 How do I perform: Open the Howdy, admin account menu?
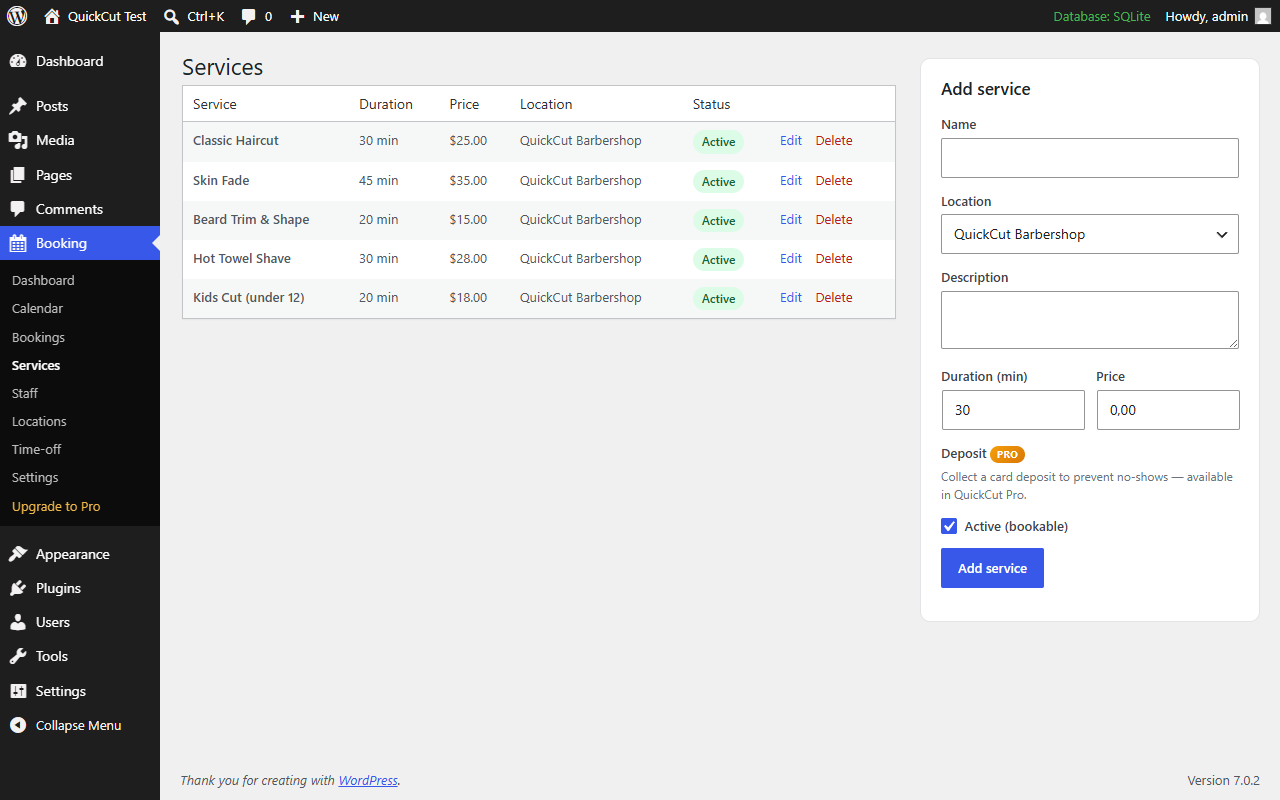pyautogui.click(x=1218, y=16)
